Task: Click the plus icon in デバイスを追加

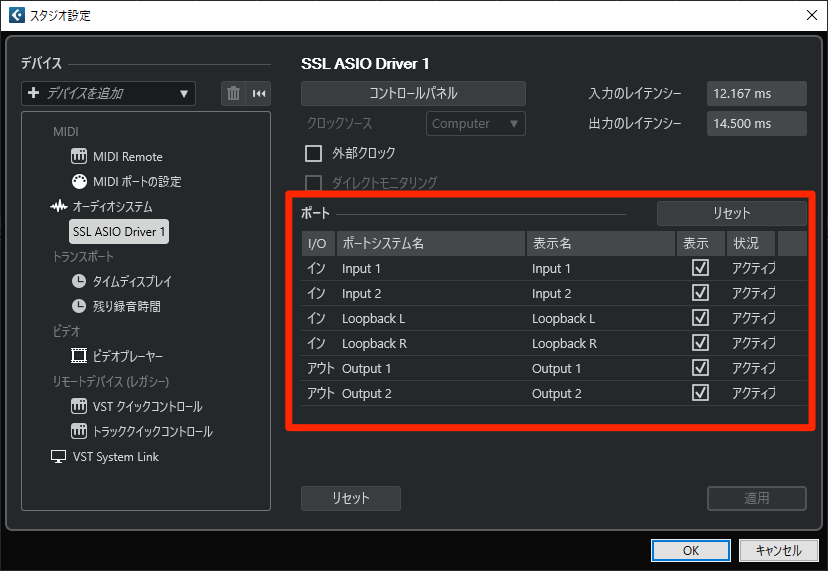Action: coord(33,93)
